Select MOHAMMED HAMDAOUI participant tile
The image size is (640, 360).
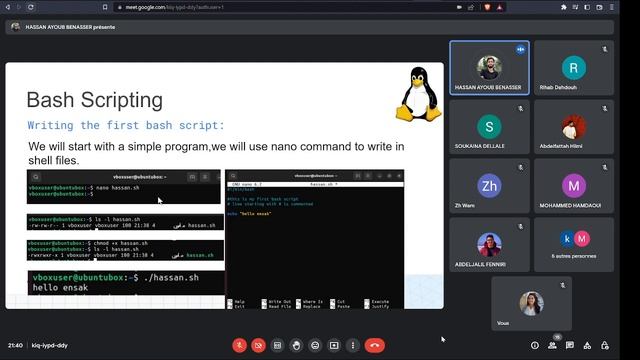coord(574,186)
